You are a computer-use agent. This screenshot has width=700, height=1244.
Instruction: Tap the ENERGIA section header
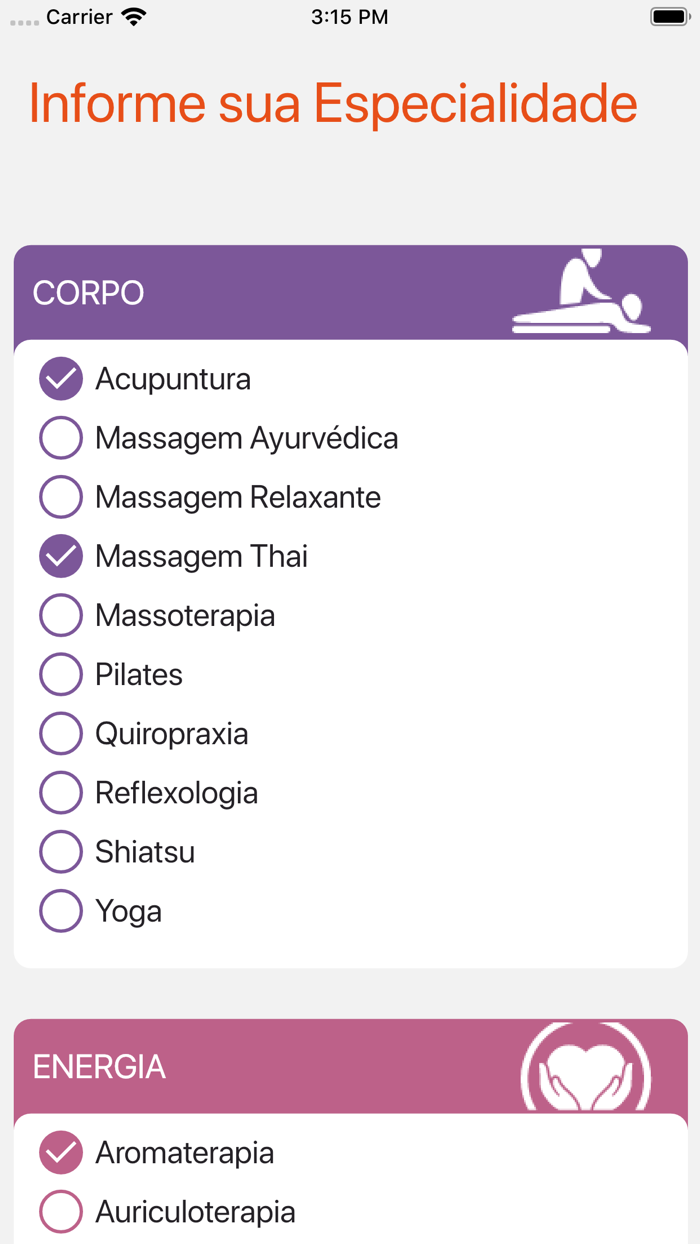coord(99,1067)
